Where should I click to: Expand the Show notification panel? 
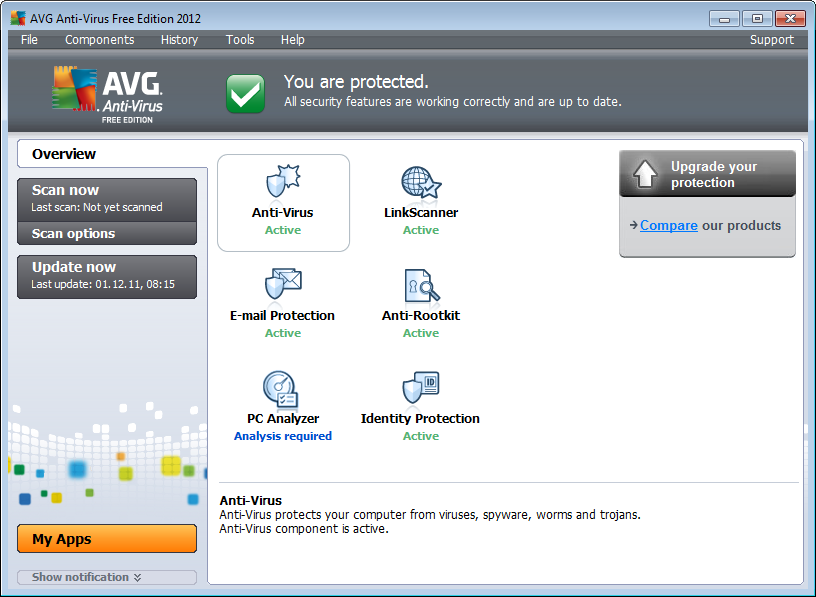[107, 577]
